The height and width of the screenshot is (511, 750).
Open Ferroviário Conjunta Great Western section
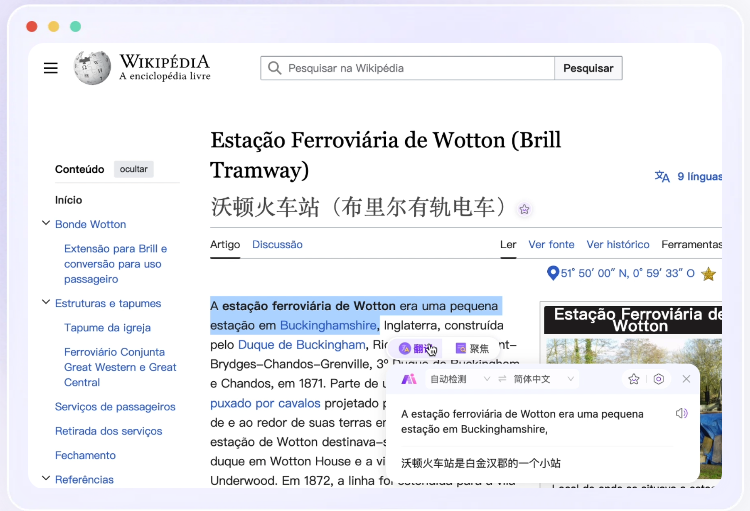pos(120,367)
